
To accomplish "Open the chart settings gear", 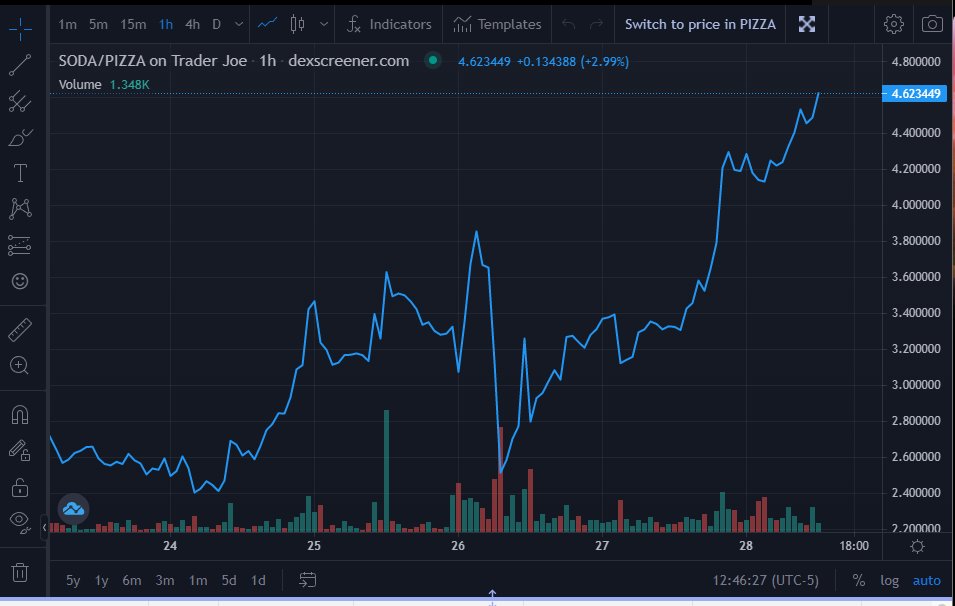I will pos(893,24).
